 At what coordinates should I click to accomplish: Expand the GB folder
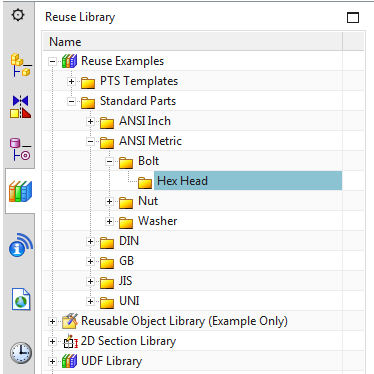pyautogui.click(x=90, y=261)
